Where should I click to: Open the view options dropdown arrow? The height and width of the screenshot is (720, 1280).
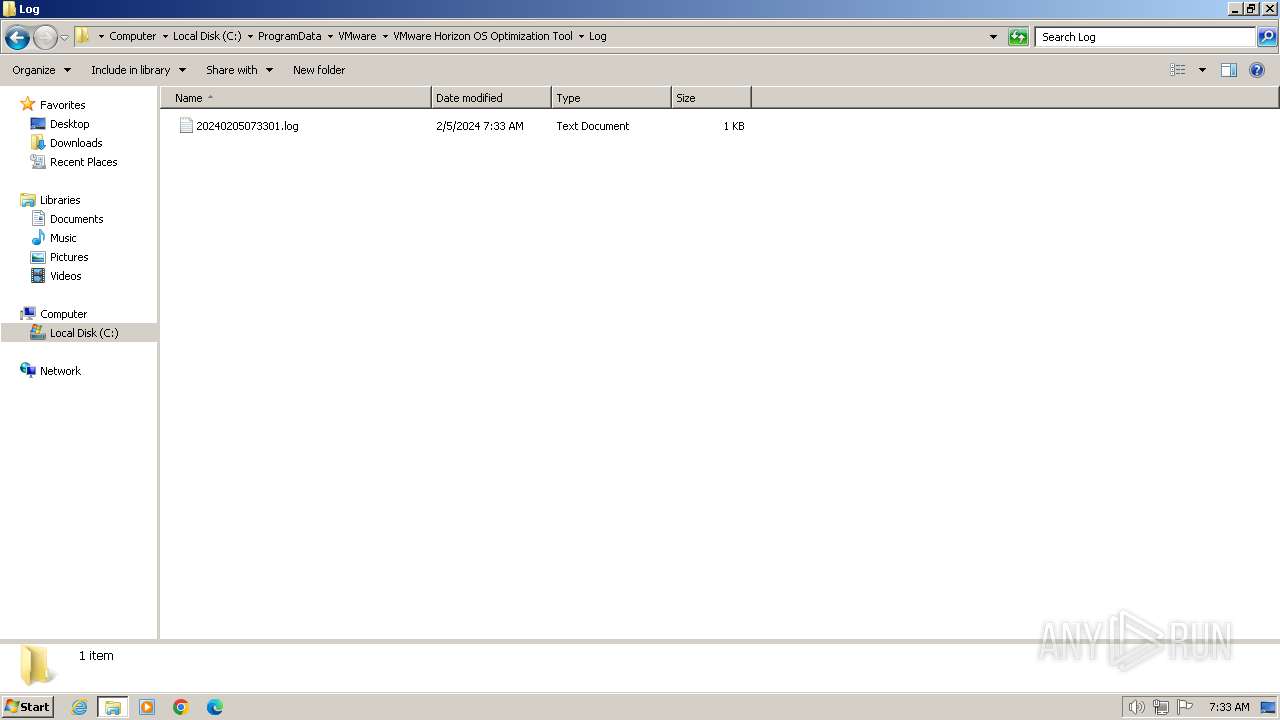[x=1202, y=70]
